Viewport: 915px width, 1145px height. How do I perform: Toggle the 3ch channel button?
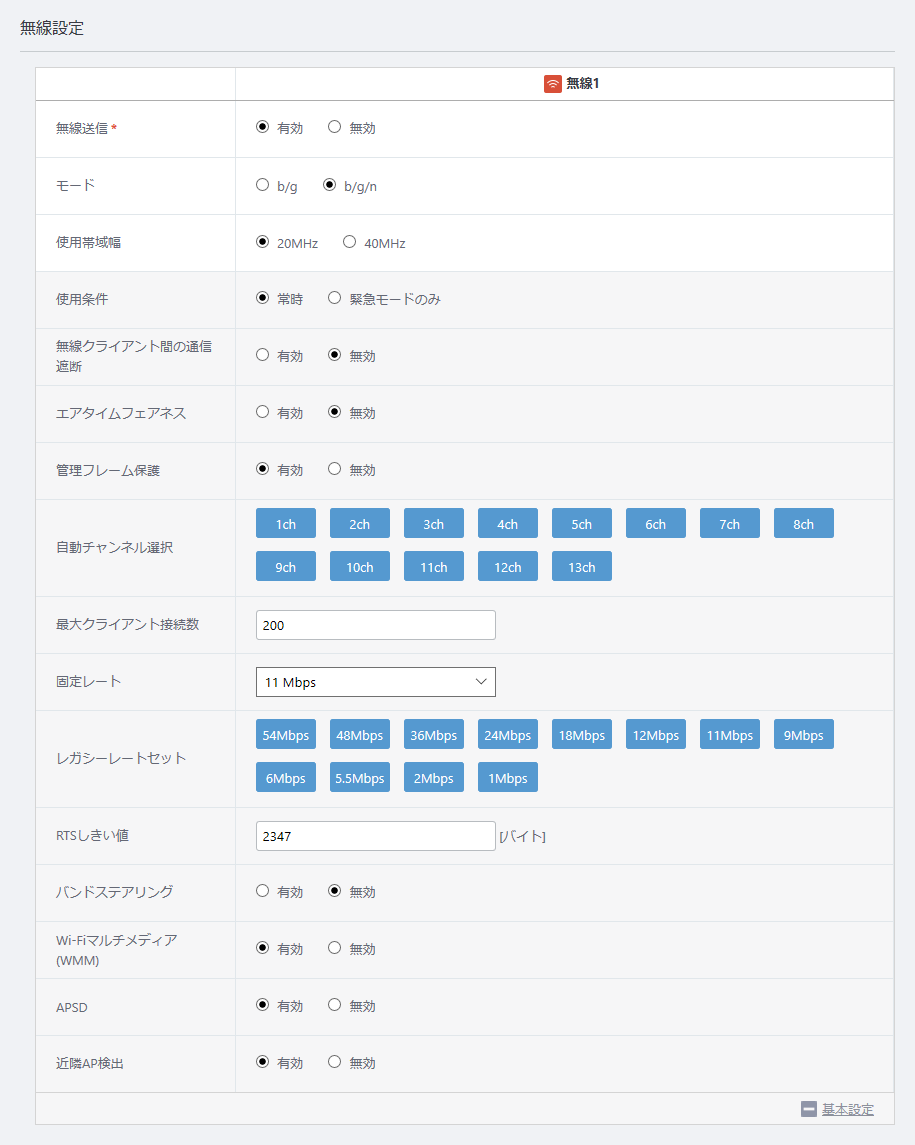434,524
